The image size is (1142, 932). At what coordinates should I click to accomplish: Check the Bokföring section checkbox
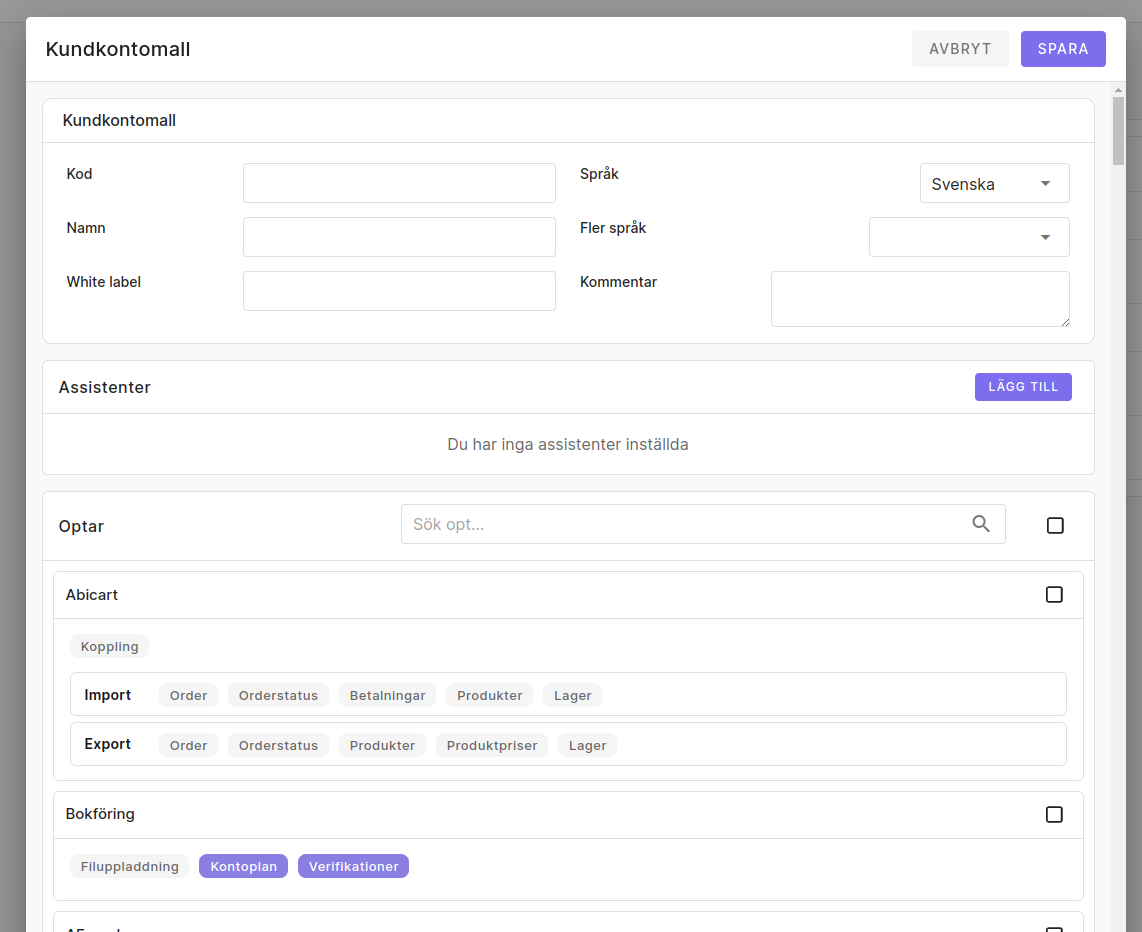click(x=1054, y=814)
